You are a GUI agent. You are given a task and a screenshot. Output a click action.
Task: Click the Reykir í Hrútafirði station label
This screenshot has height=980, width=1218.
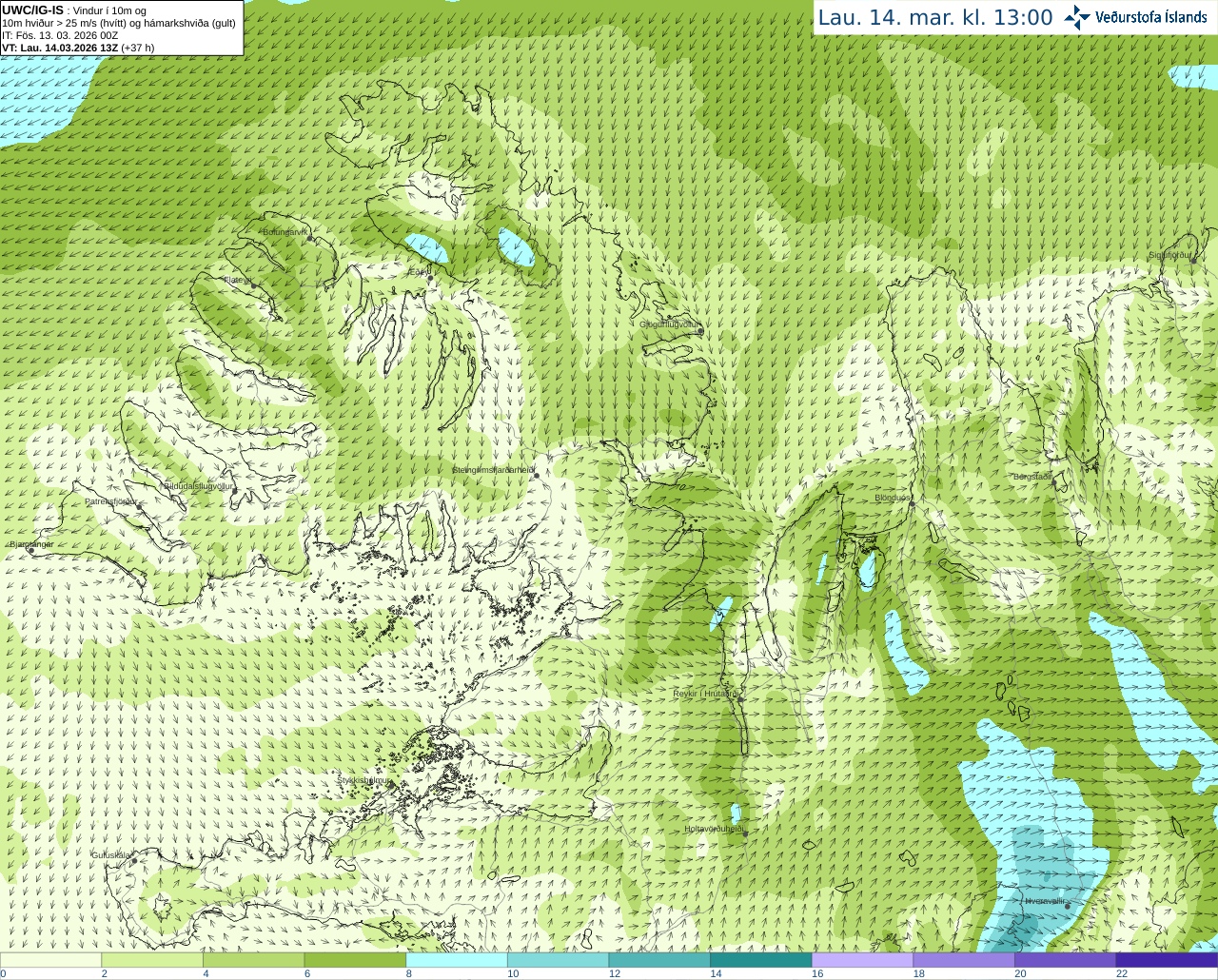click(x=707, y=694)
